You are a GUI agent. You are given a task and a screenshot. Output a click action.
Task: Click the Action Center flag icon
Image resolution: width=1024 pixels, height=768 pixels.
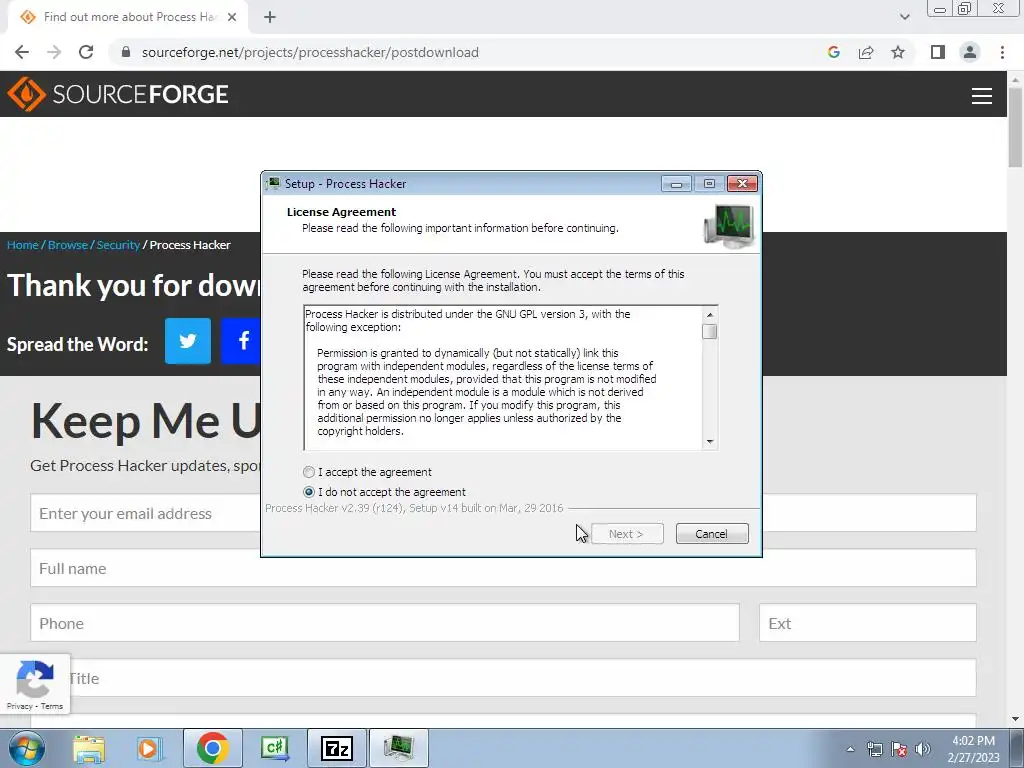[x=899, y=749]
